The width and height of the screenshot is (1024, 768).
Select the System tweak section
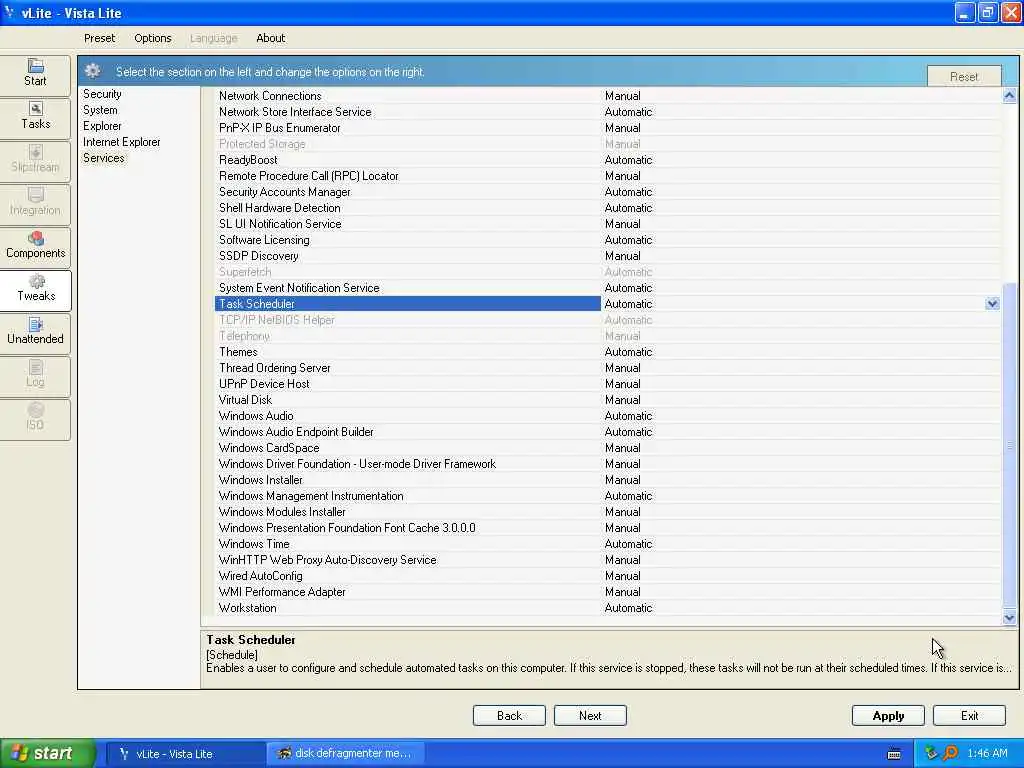[100, 110]
